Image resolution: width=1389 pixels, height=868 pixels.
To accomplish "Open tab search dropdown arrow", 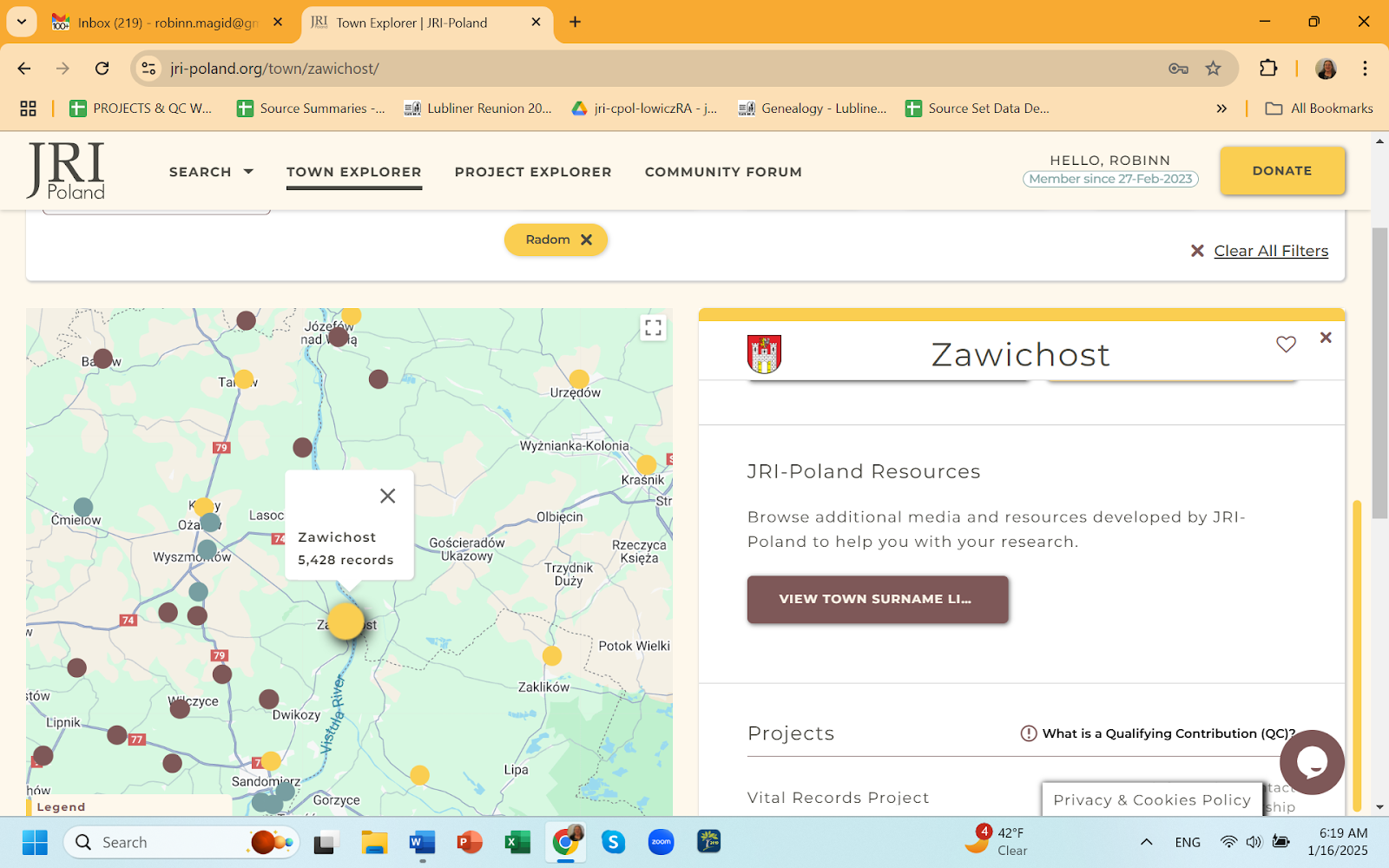I will pyautogui.click(x=21, y=23).
